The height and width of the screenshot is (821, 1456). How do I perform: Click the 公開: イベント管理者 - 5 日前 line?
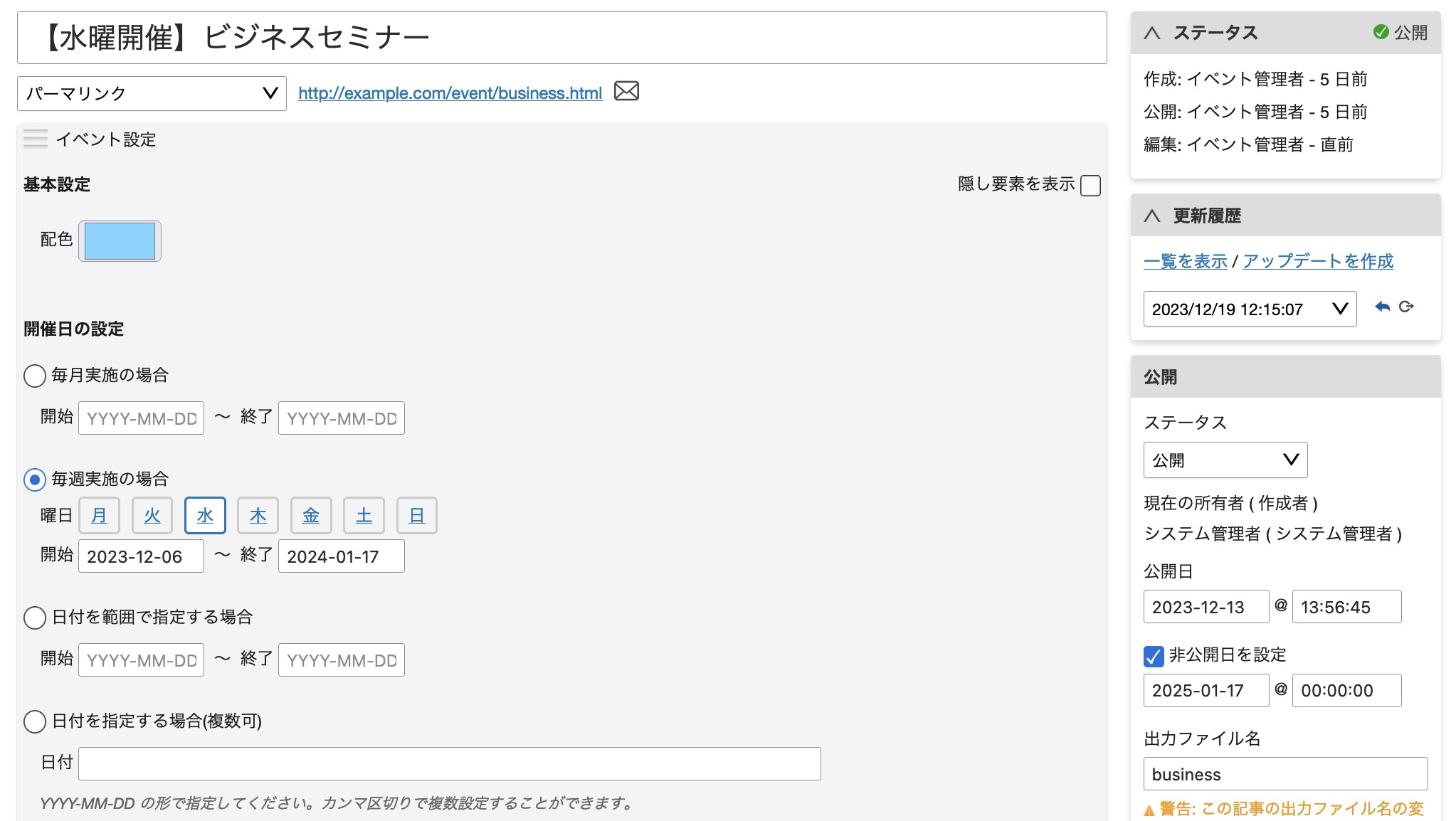click(x=1255, y=112)
